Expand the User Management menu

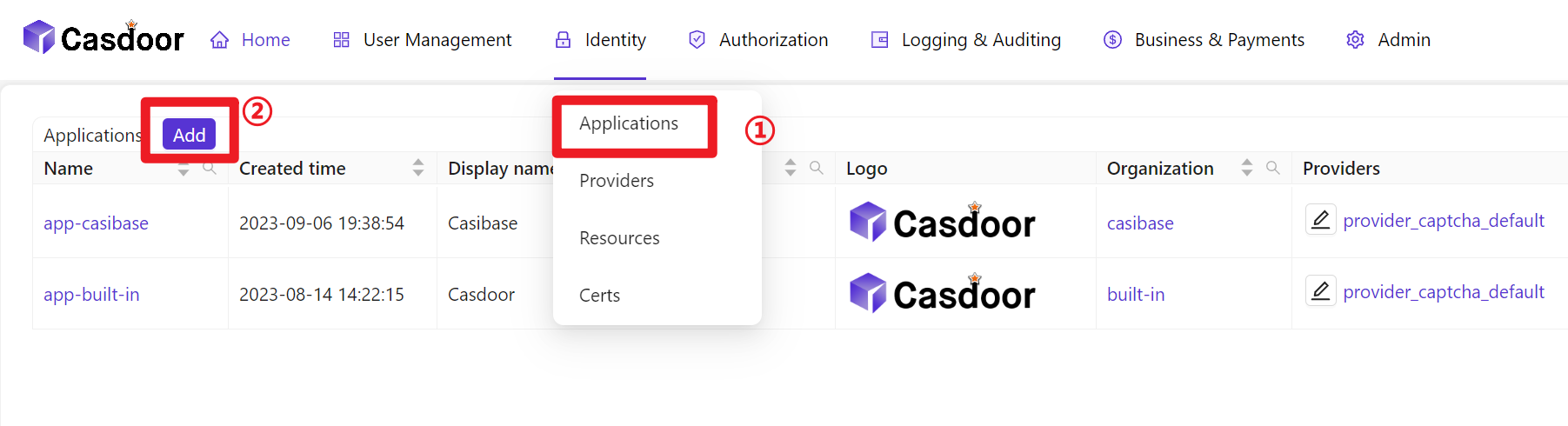coord(423,40)
